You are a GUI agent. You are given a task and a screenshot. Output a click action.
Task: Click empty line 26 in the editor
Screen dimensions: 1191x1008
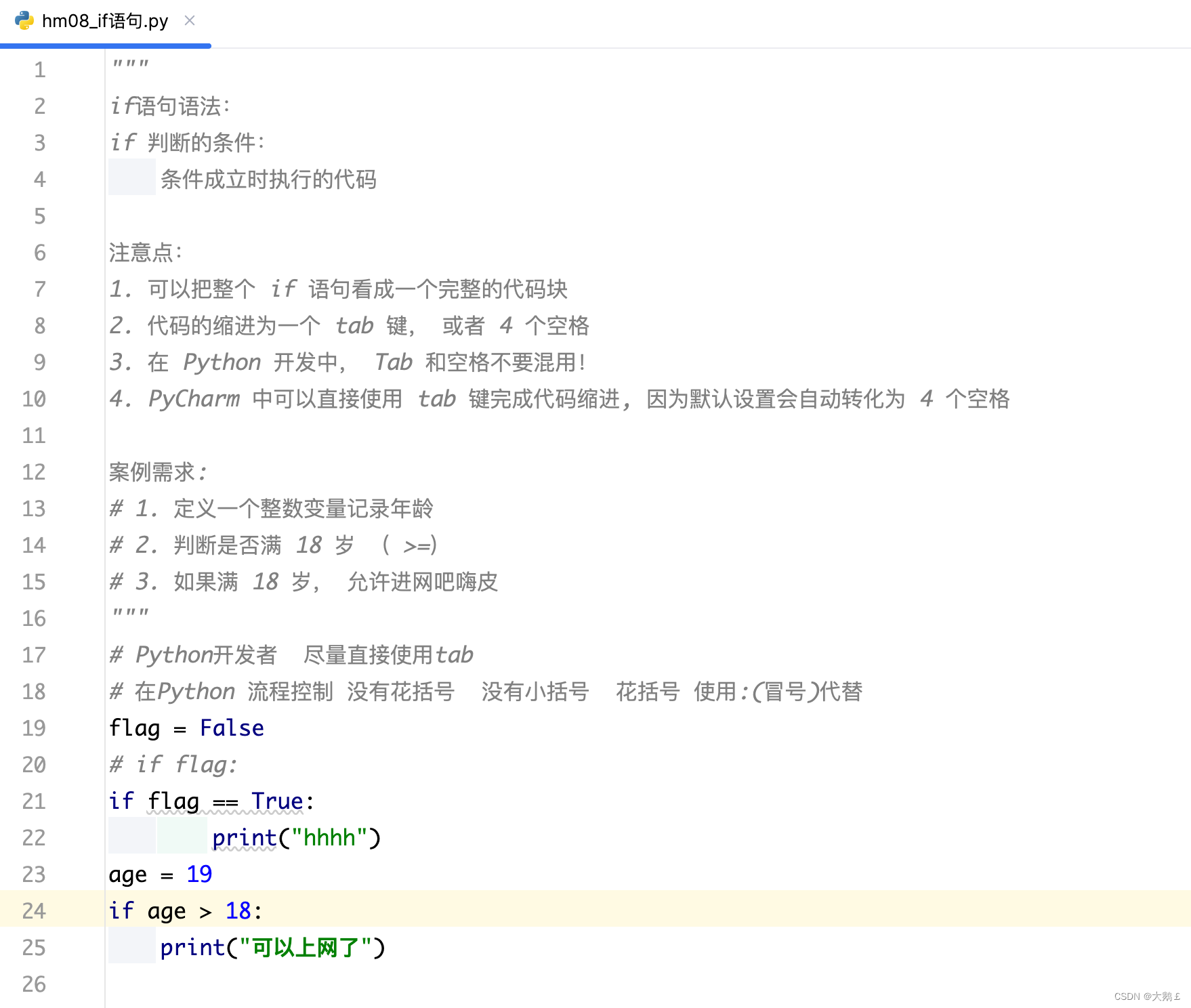click(x=271, y=984)
